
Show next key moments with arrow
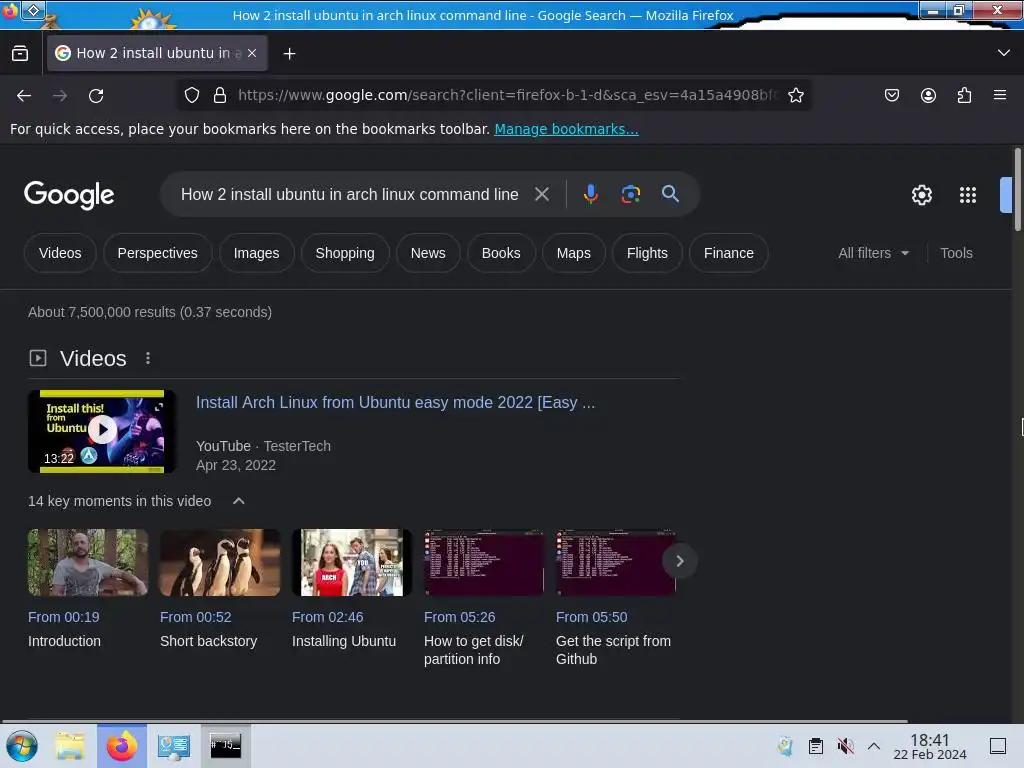[679, 561]
